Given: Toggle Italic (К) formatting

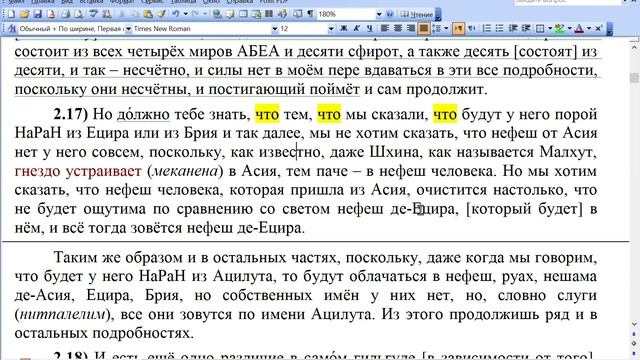Looking at the screenshot, I should pyautogui.click(x=356, y=28).
